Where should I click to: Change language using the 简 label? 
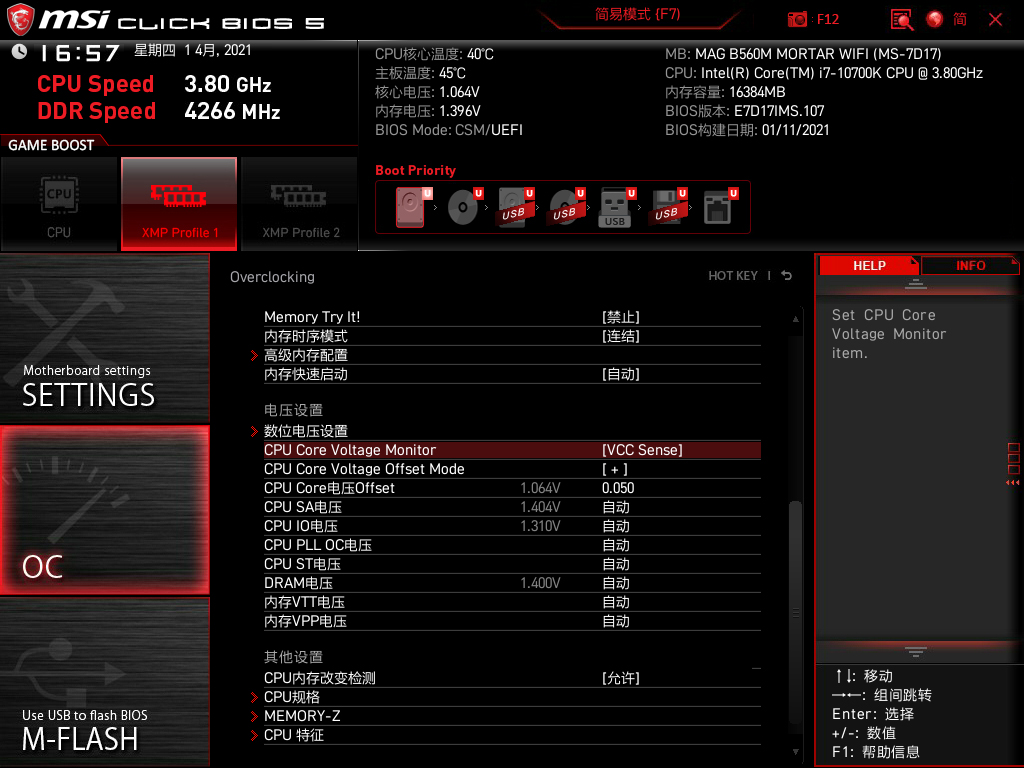pos(960,20)
